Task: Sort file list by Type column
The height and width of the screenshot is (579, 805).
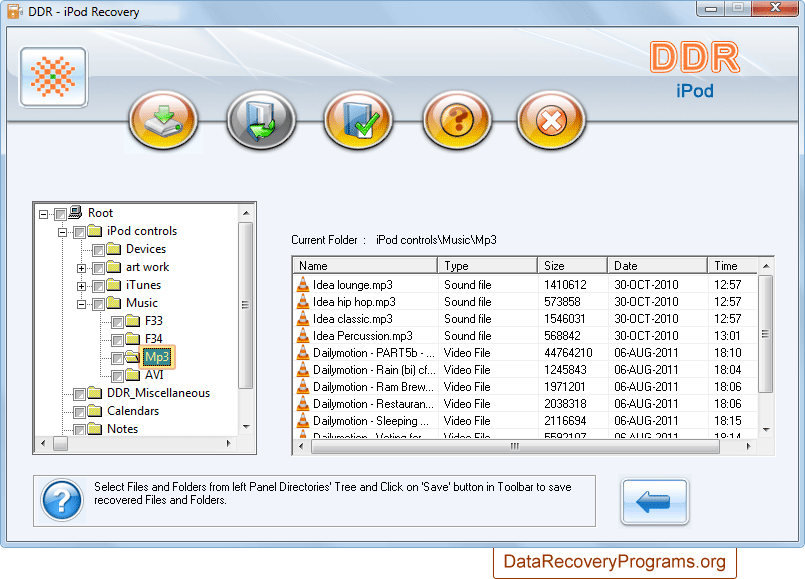Action: tap(487, 265)
